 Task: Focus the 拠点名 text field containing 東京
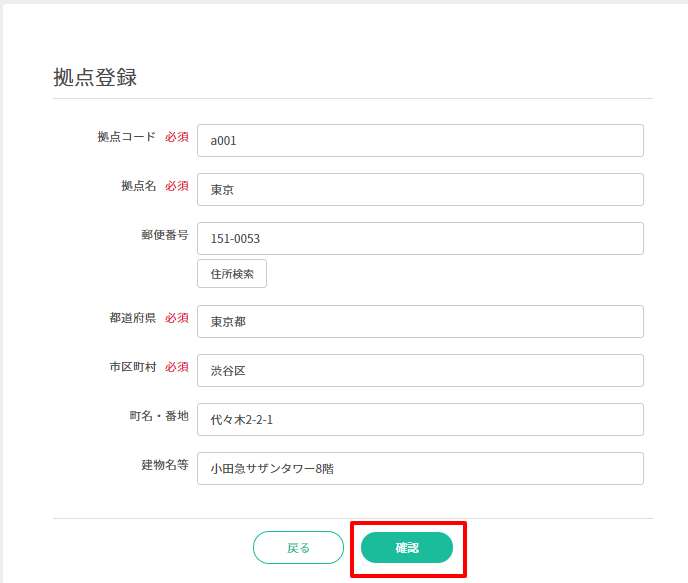[420, 190]
